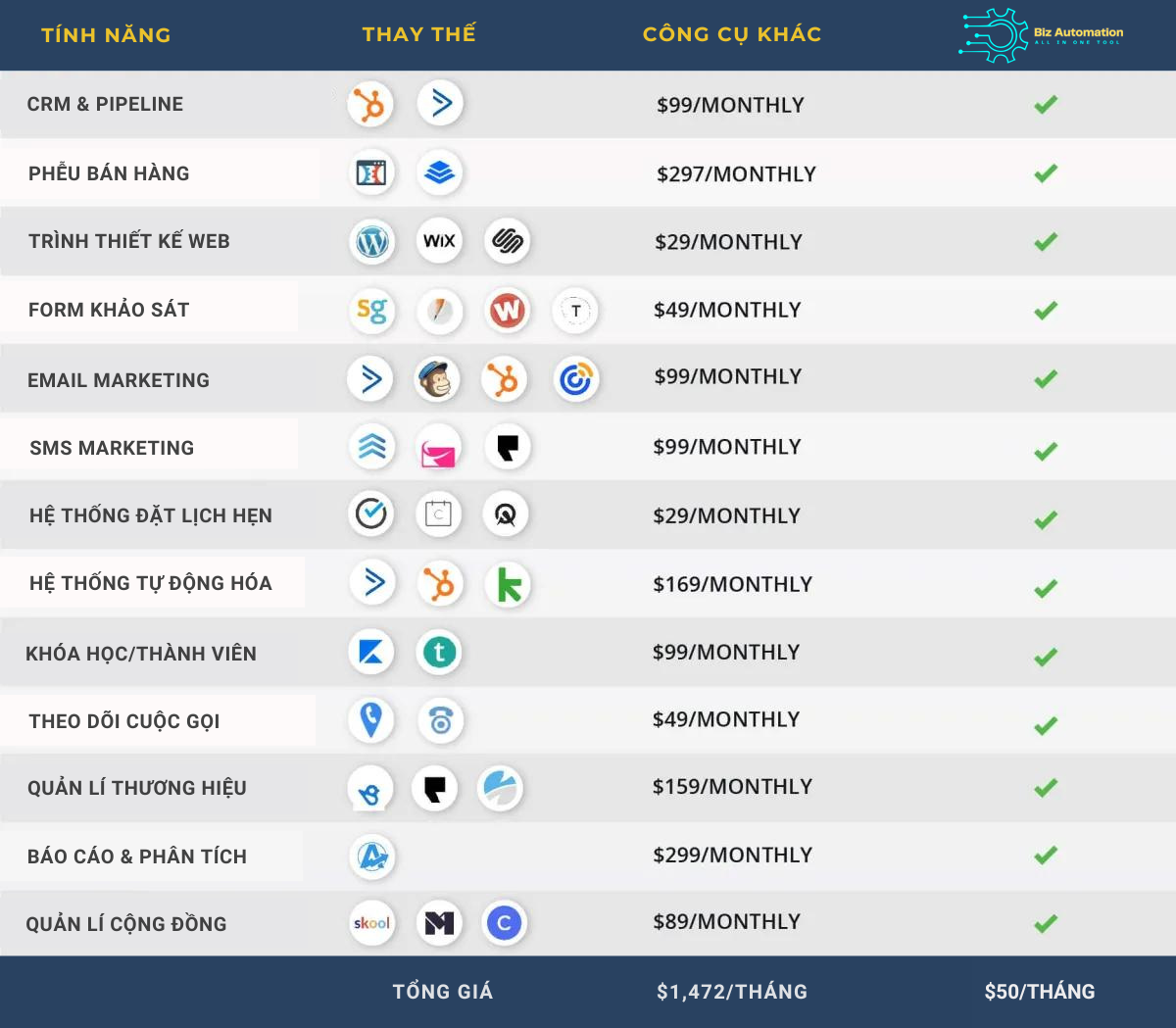
Task: Click the '$297/MONTHLY' price
Action: [736, 174]
